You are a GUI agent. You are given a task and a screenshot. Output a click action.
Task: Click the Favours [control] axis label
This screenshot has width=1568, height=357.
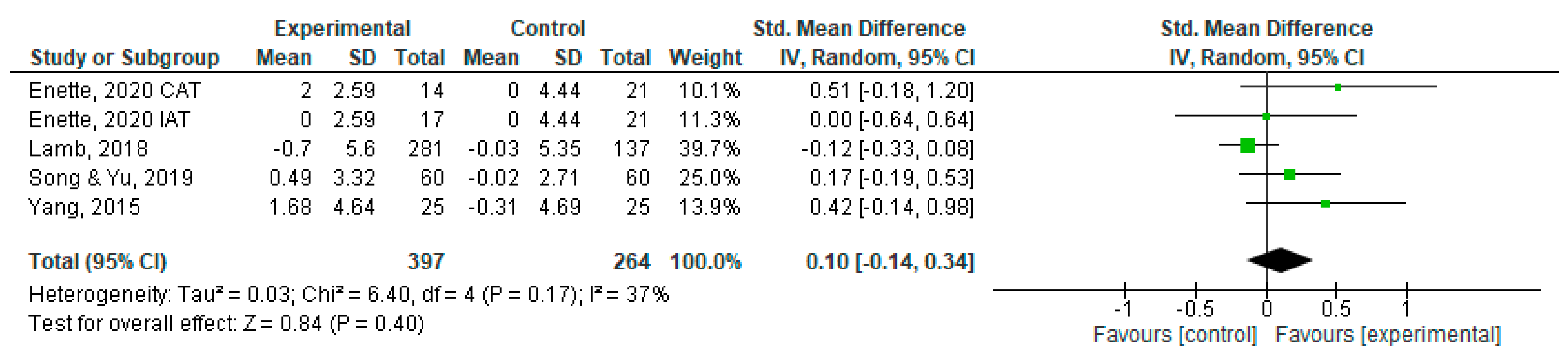click(1175, 334)
